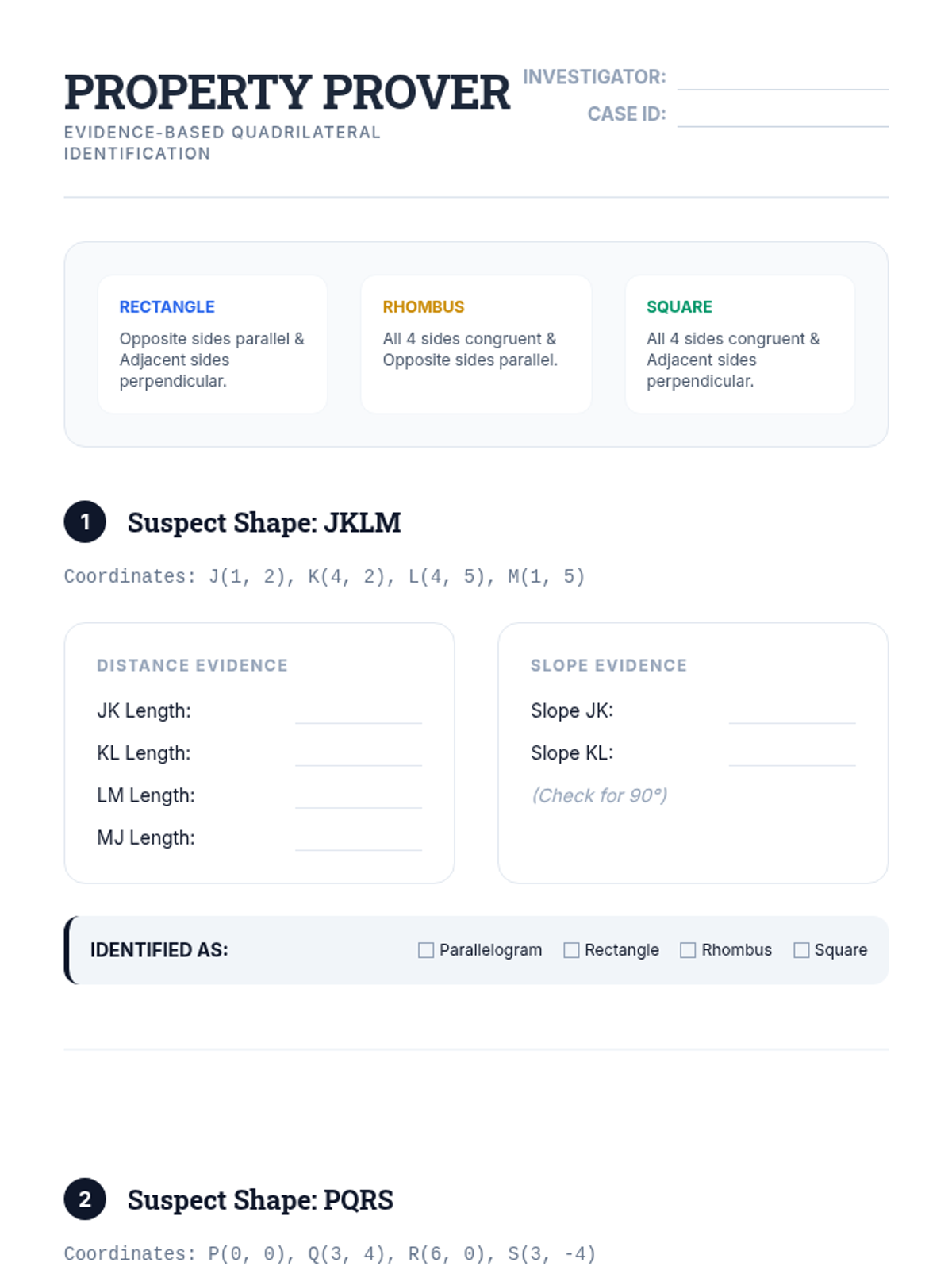Click the Investigator name field

tap(783, 78)
